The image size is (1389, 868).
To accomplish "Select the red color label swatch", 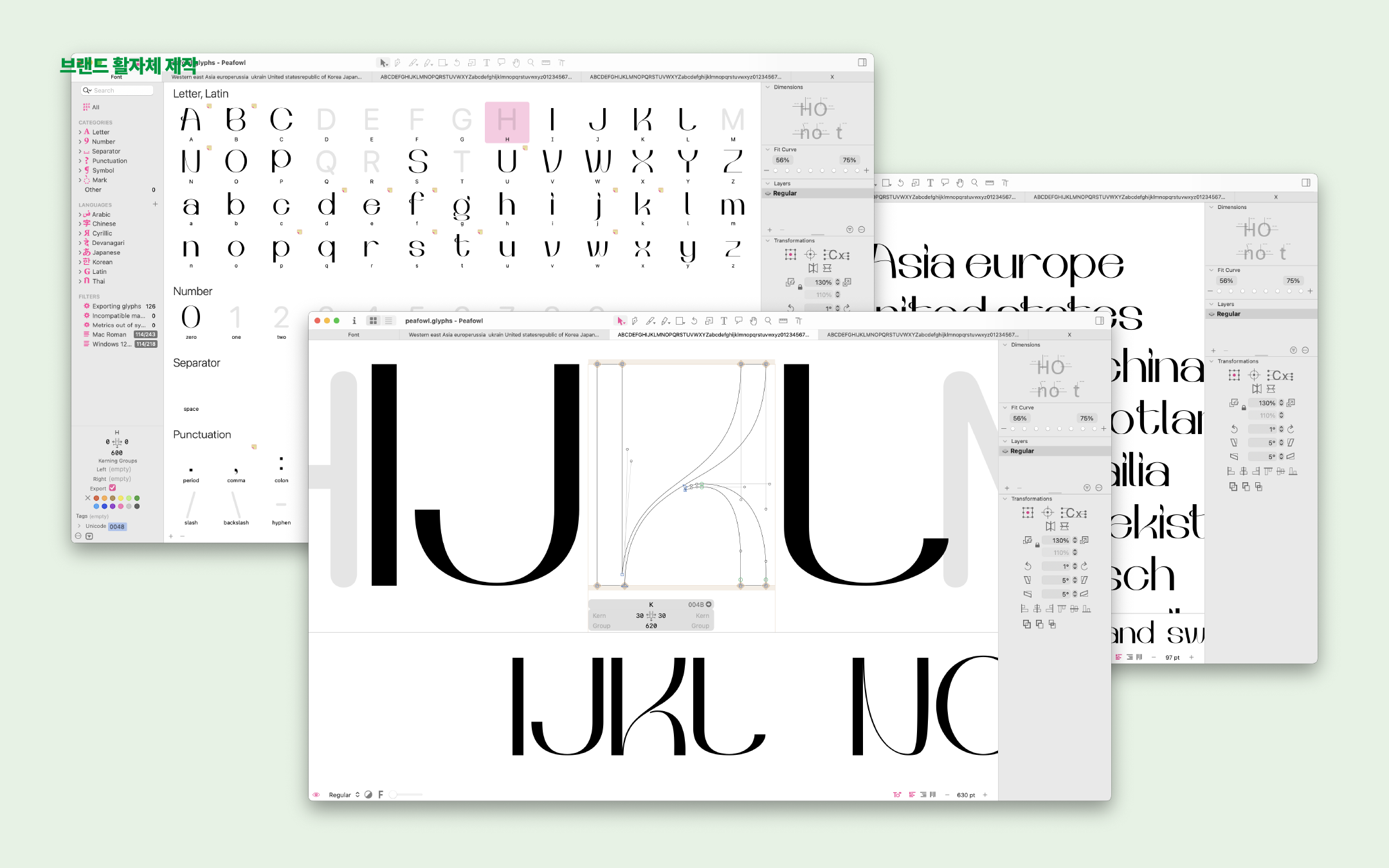I will (x=96, y=498).
